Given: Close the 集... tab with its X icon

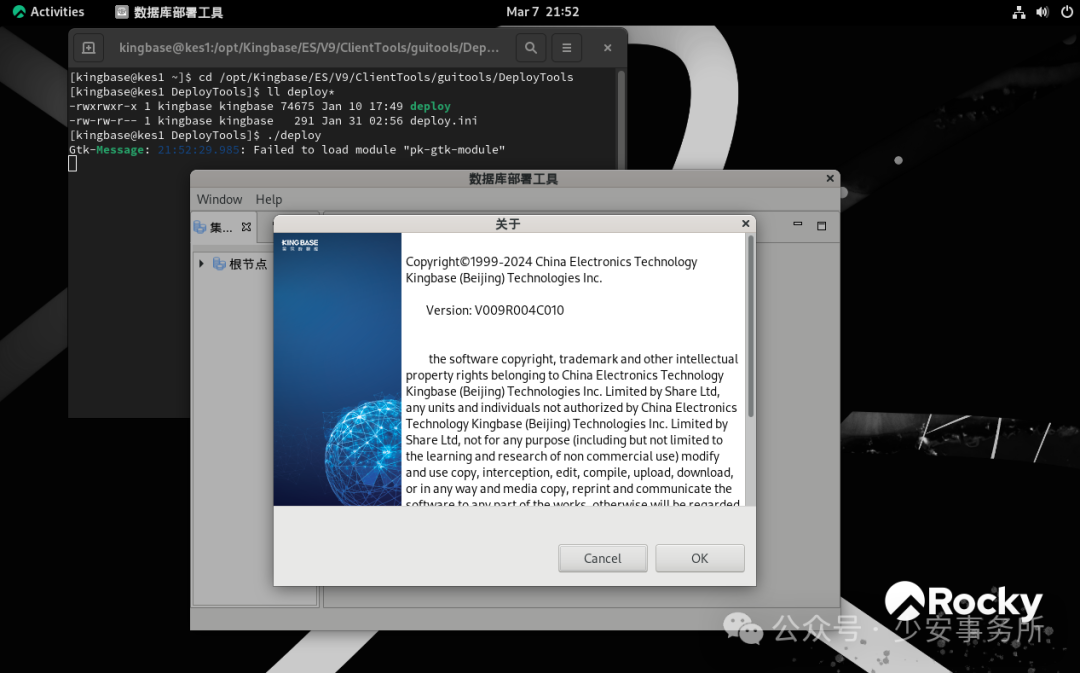Looking at the screenshot, I should coord(246,227).
